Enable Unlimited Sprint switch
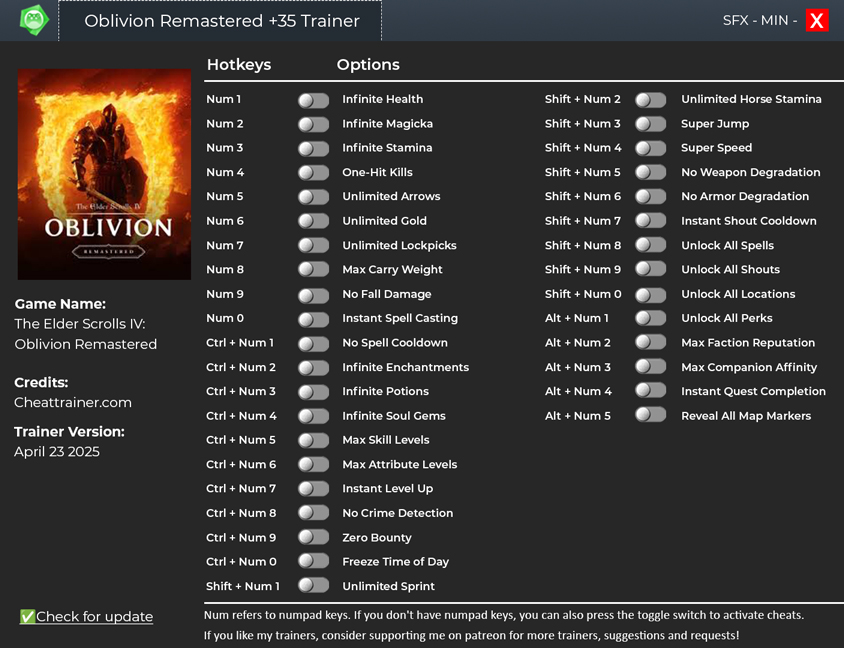The height and width of the screenshot is (648, 844). pos(313,585)
